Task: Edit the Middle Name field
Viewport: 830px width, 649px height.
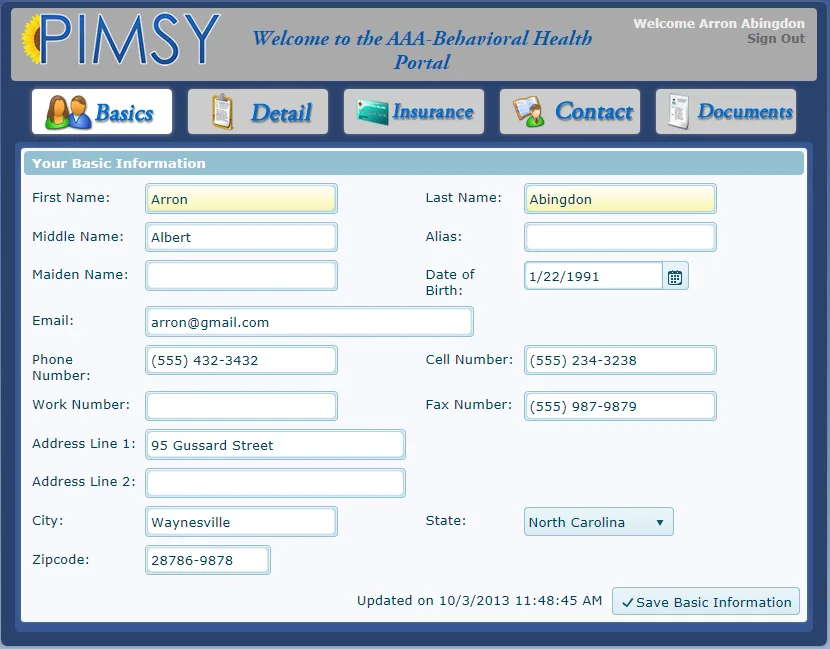Action: tap(241, 237)
